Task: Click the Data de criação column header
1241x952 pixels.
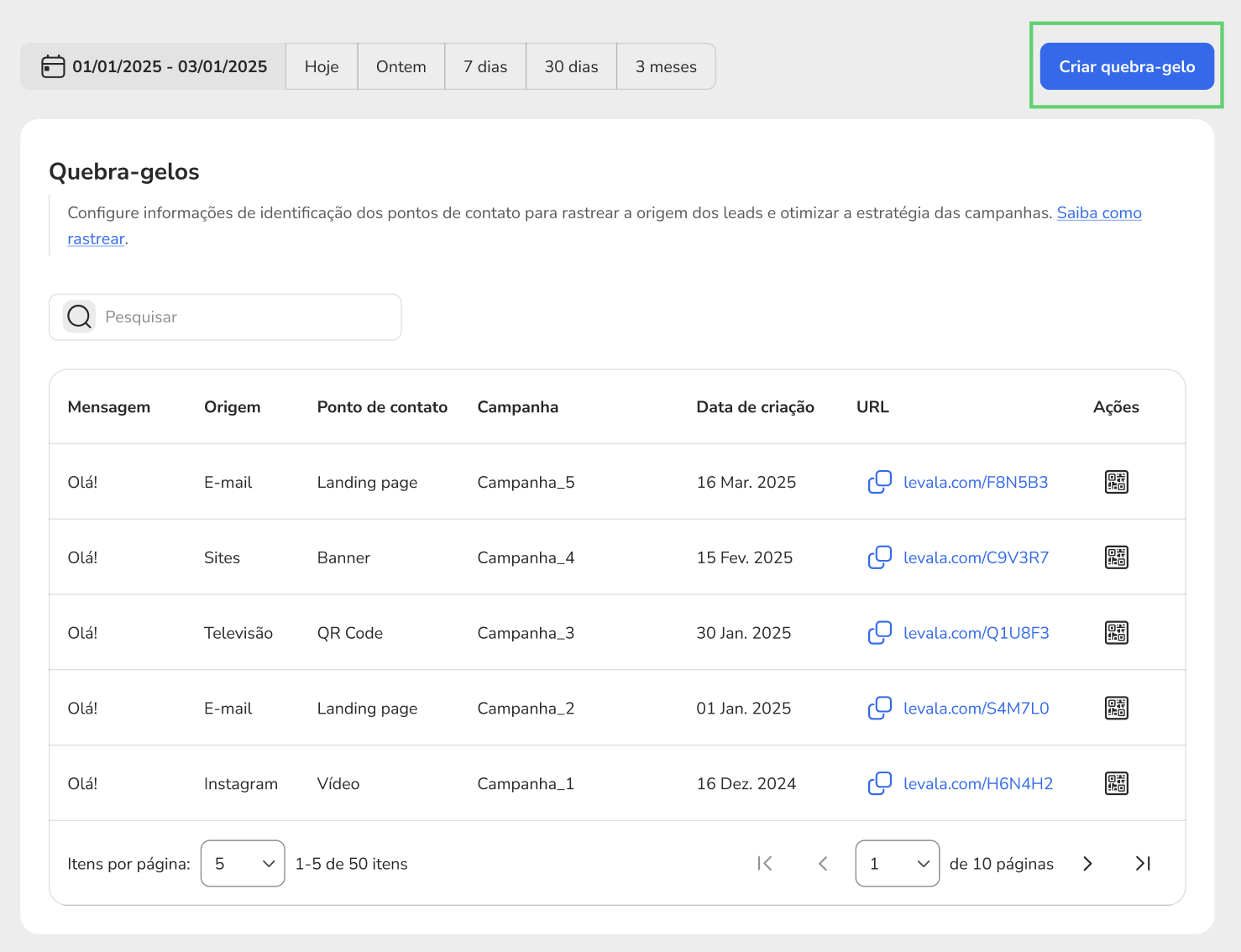Action: pyautogui.click(x=756, y=407)
